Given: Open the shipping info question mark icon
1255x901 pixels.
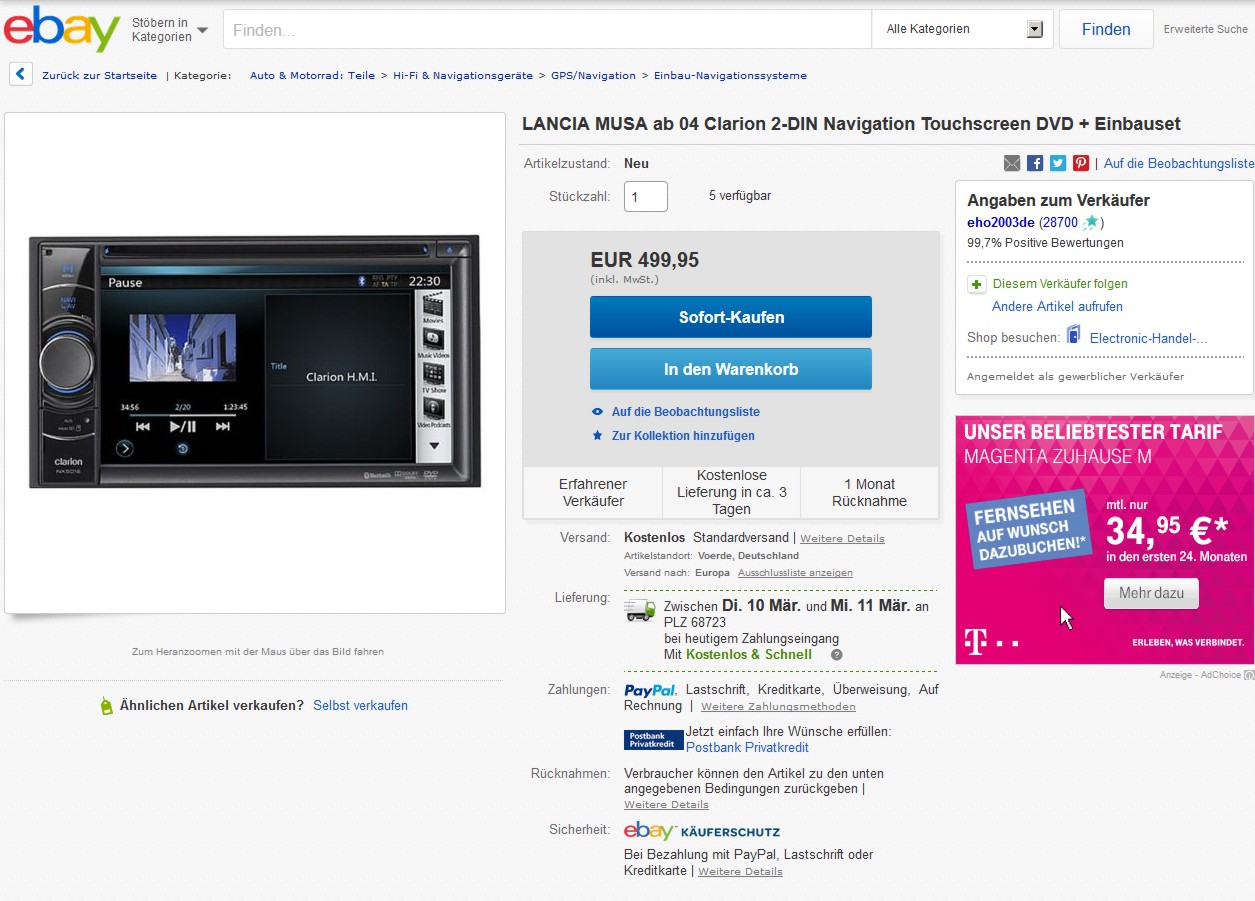Looking at the screenshot, I should coord(837,655).
